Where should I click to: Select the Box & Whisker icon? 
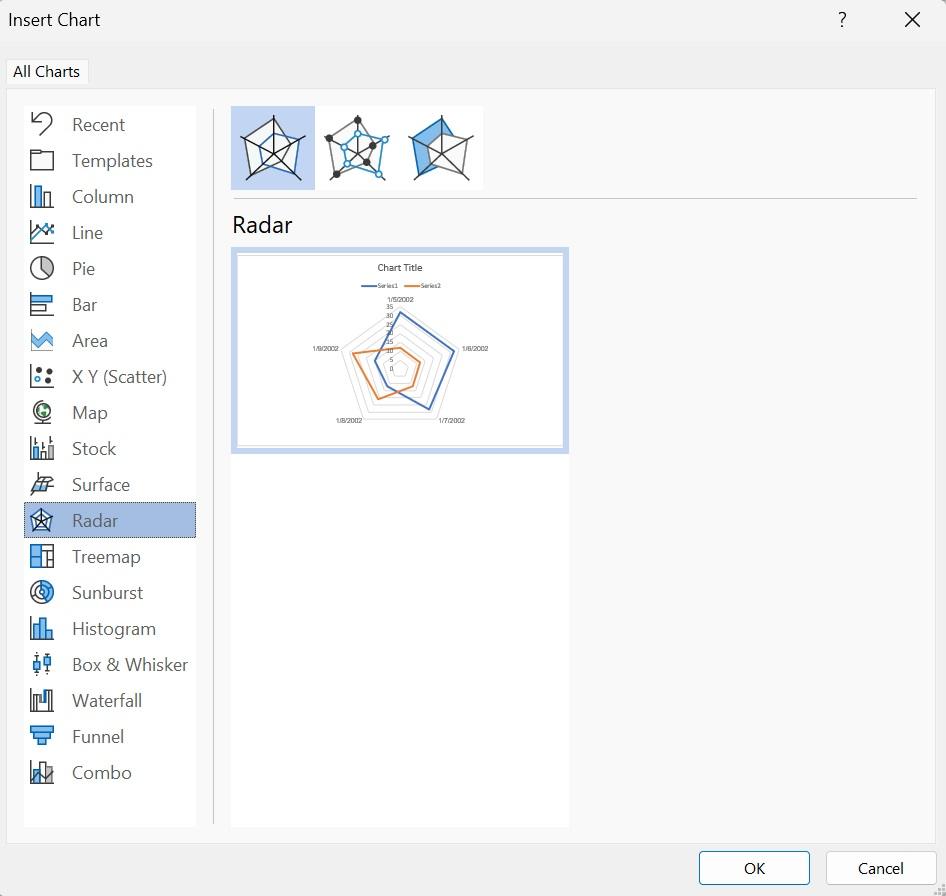(x=42, y=665)
